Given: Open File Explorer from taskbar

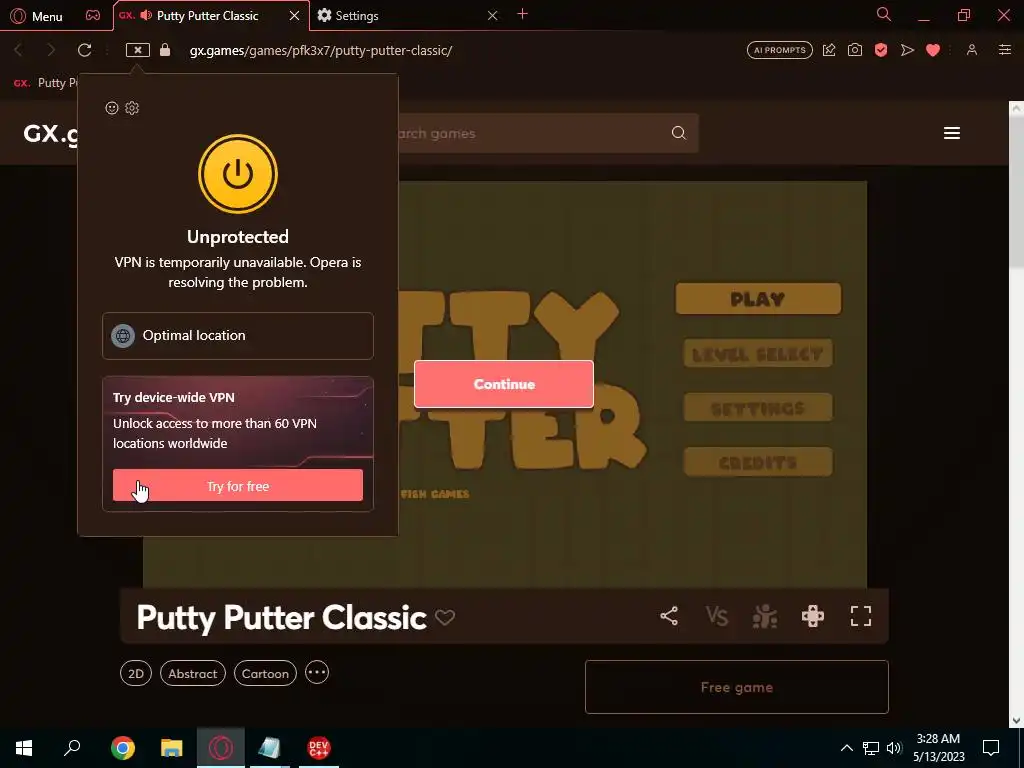Looking at the screenshot, I should [172, 748].
